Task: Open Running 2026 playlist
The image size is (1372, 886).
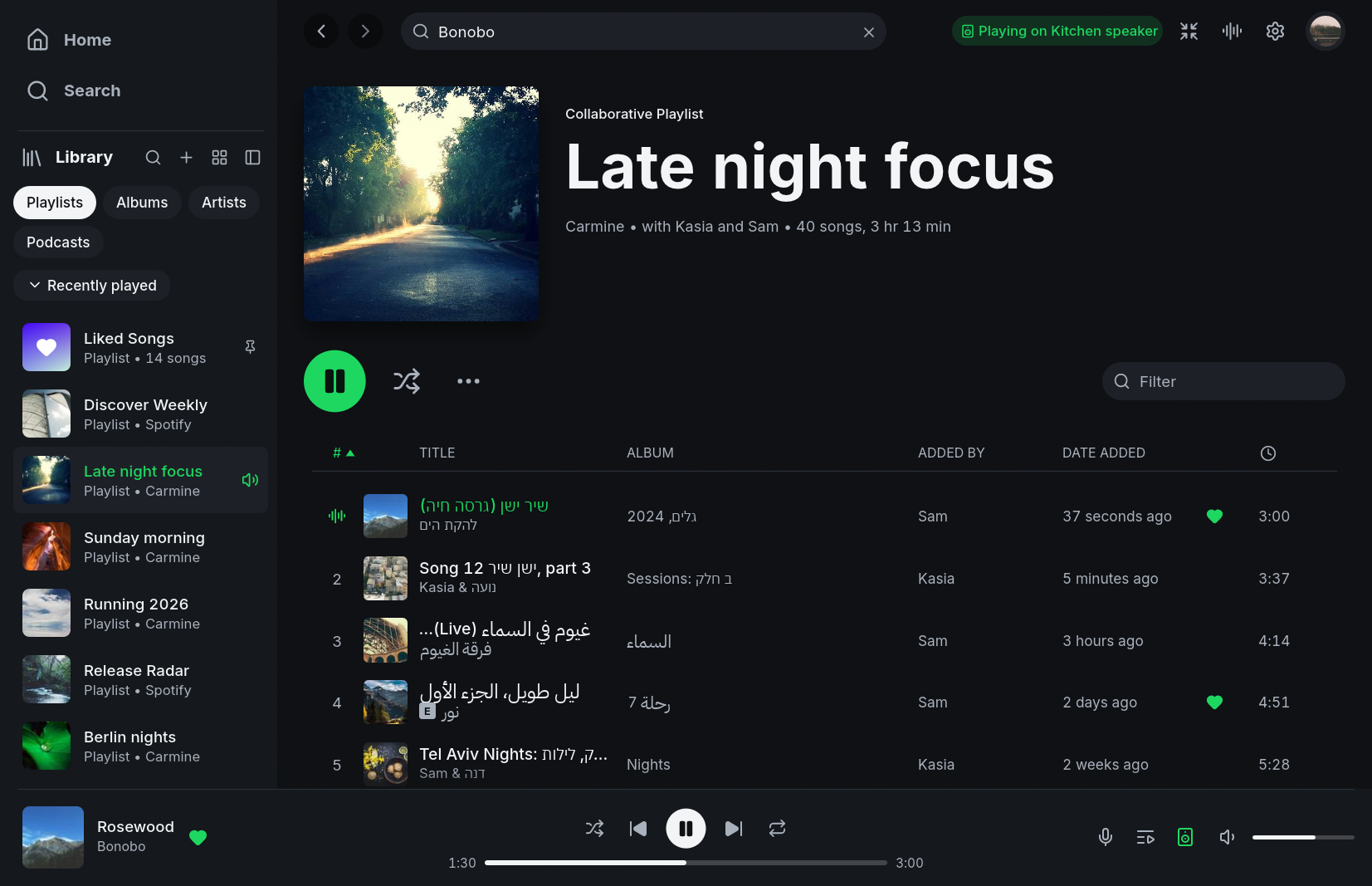Action: click(139, 613)
